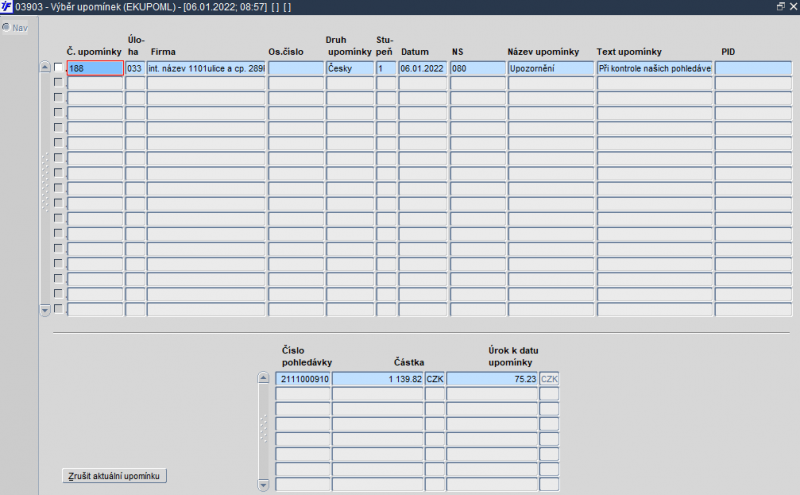Click Č. upomínky column header
The width and height of the screenshot is (800, 495).
click(94, 52)
